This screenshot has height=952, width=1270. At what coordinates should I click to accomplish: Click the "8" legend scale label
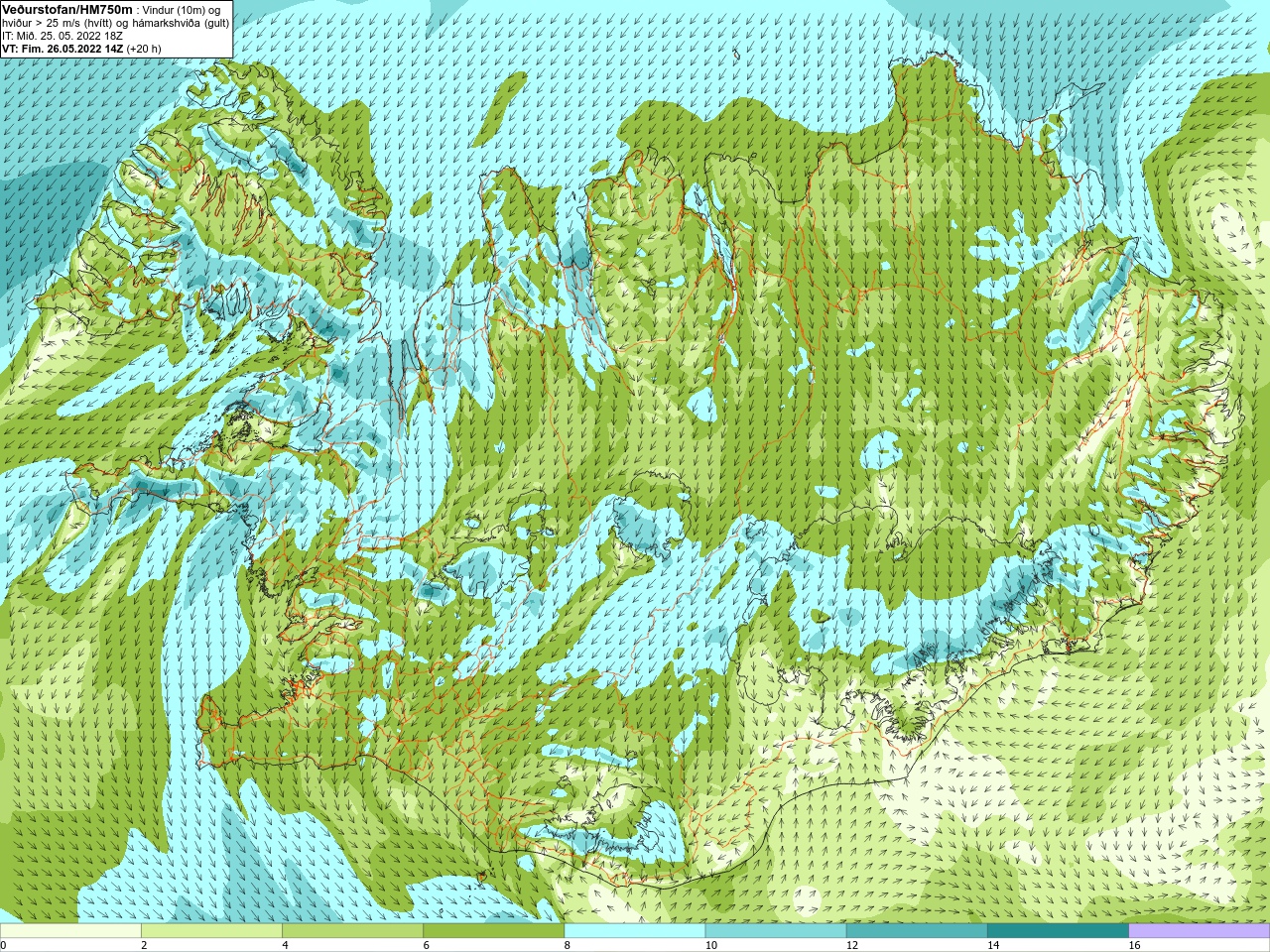(x=568, y=945)
